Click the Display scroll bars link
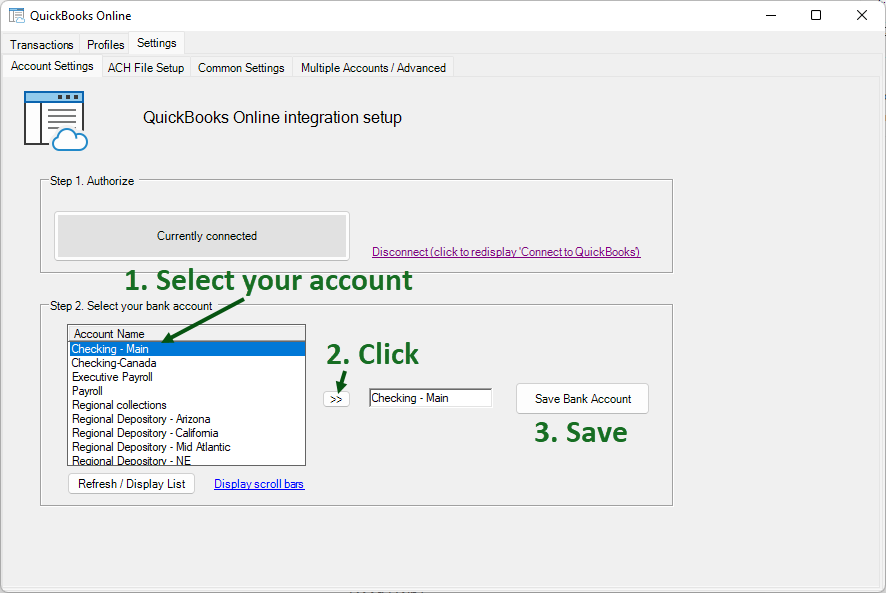 click(x=259, y=484)
